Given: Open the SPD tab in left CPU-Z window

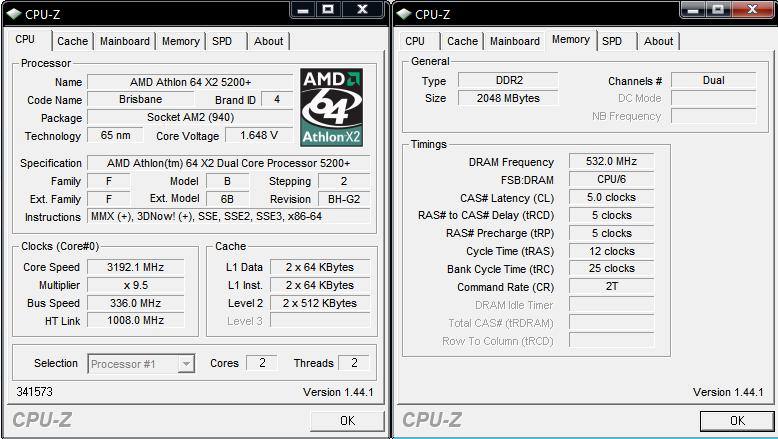Looking at the screenshot, I should pos(222,41).
